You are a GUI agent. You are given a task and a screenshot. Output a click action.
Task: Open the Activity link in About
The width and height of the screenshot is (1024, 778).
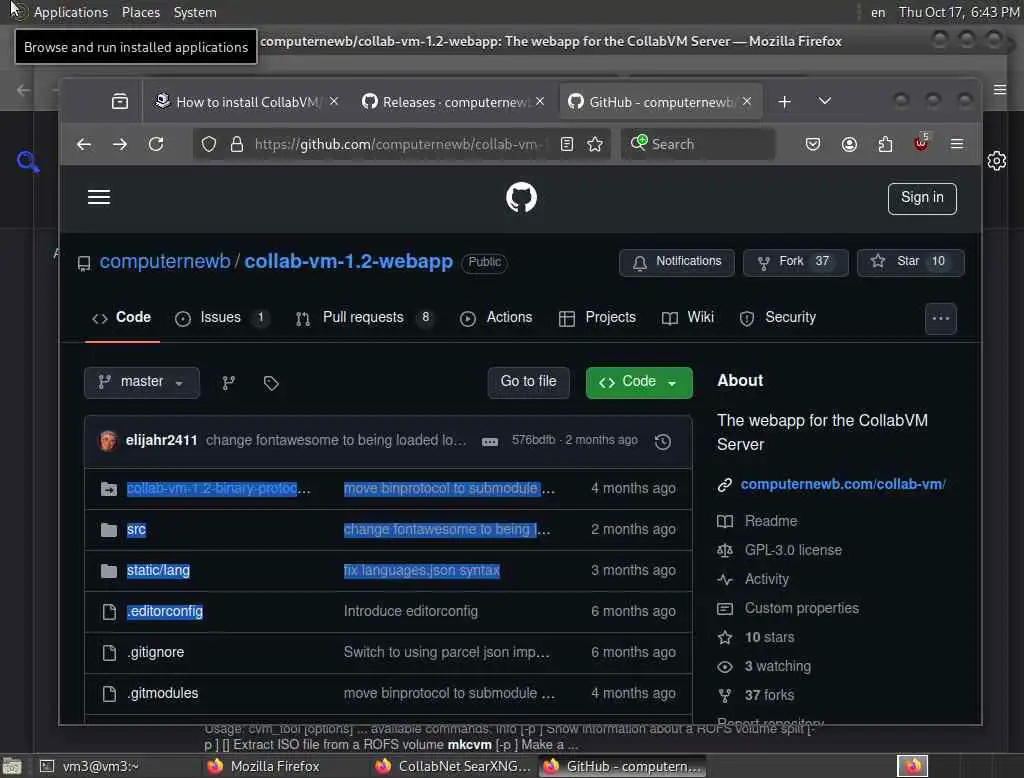(x=767, y=579)
